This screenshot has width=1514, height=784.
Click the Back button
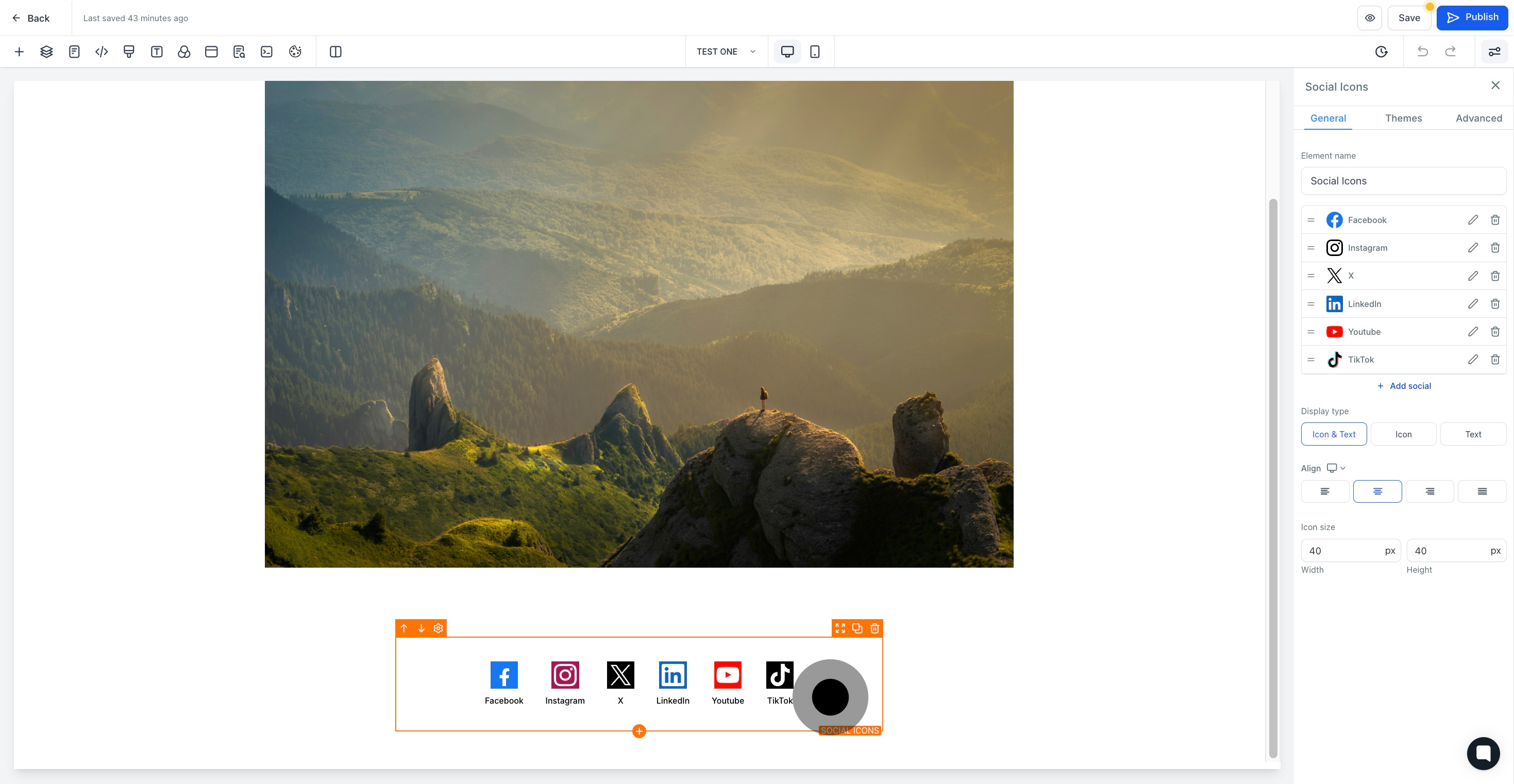point(31,18)
